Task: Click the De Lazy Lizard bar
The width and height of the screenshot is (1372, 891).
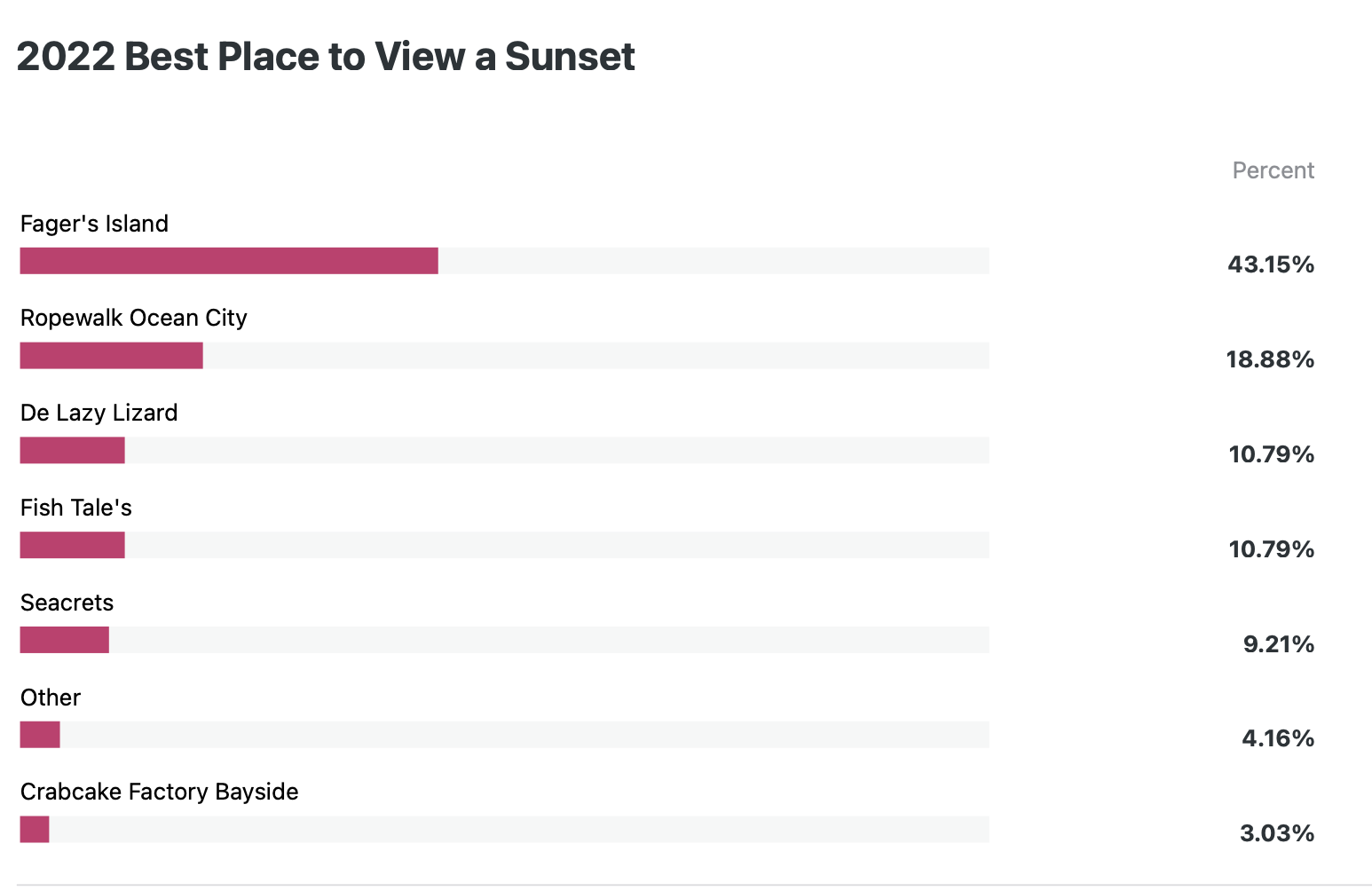Action: click(504, 450)
